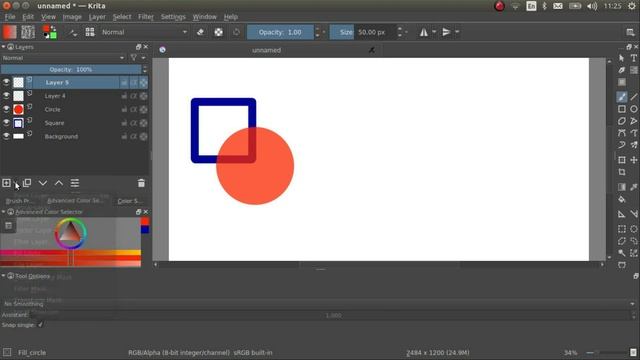Viewport: 640px width, 360px height.
Task: Select the Line tool
Action: (x=634, y=97)
